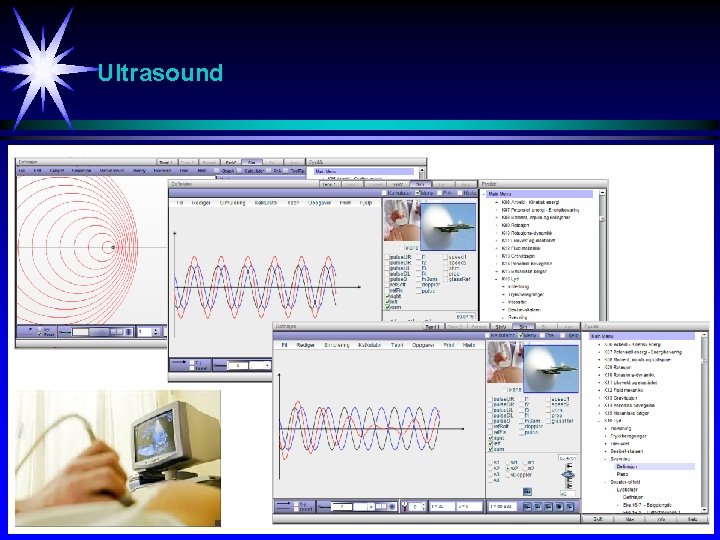720x540 pixels.
Task: Open the Kalkulator menu in the middle window
Action: coord(266,202)
